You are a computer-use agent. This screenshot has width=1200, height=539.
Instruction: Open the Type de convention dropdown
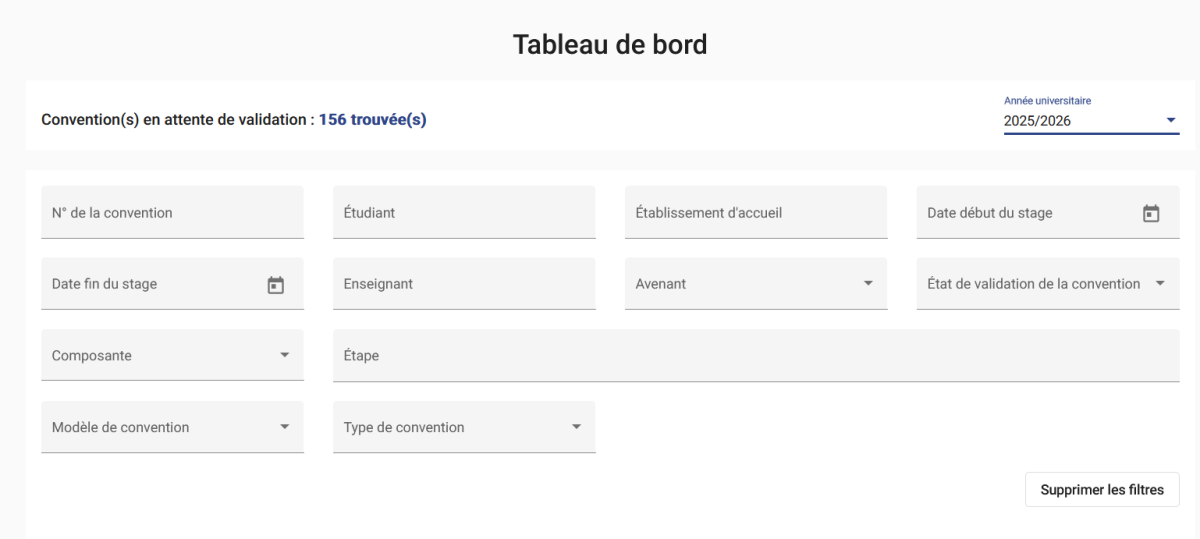point(464,427)
